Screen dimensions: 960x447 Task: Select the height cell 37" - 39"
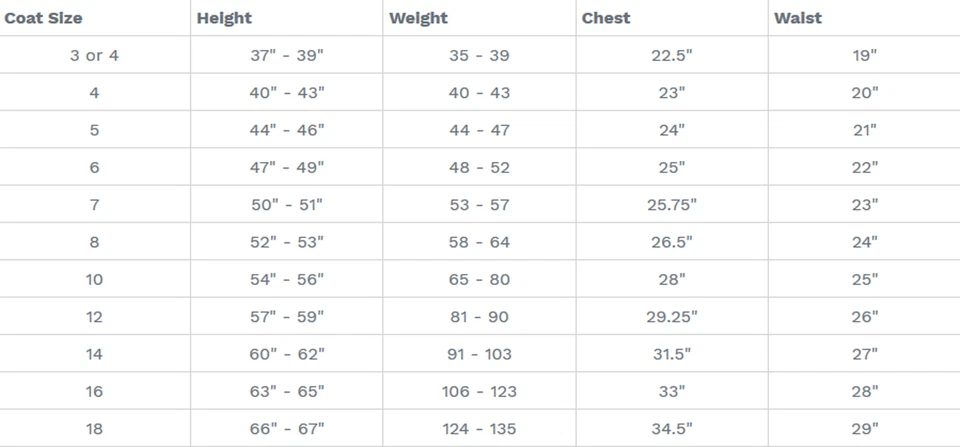(287, 55)
